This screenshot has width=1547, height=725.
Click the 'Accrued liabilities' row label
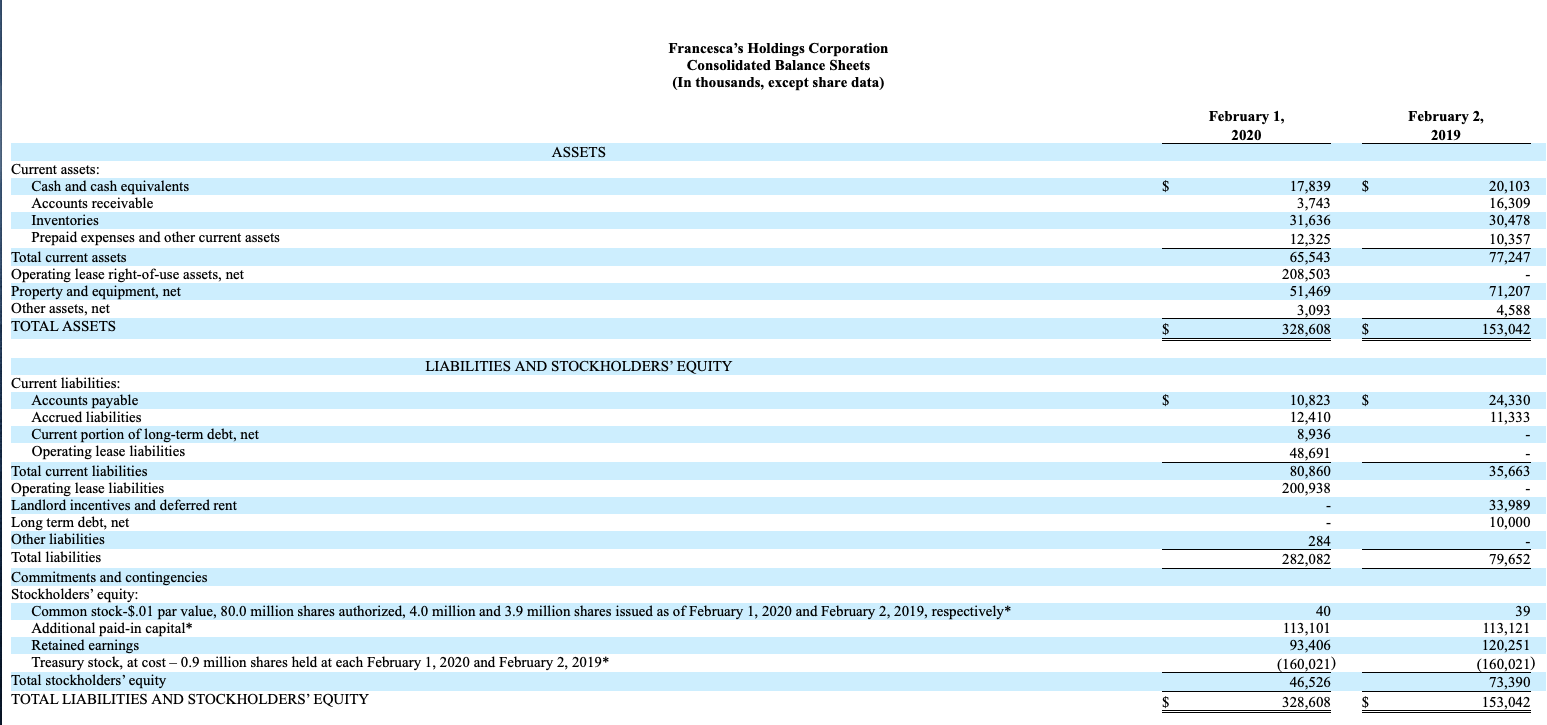click(x=86, y=417)
